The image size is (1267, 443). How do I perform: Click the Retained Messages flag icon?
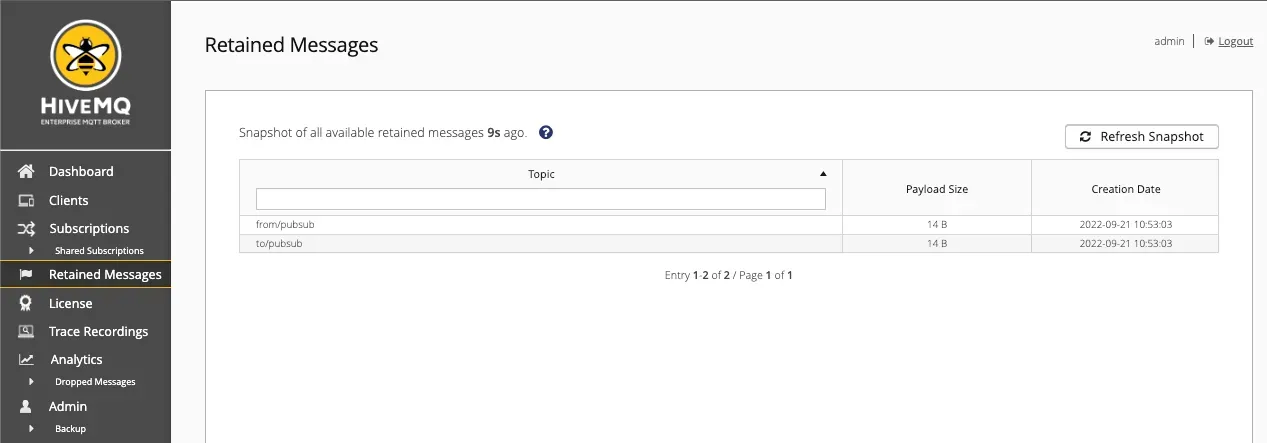click(27, 275)
